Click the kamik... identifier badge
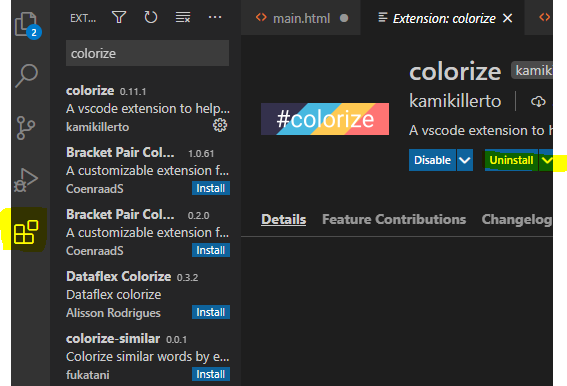The image size is (567, 386). point(532,70)
